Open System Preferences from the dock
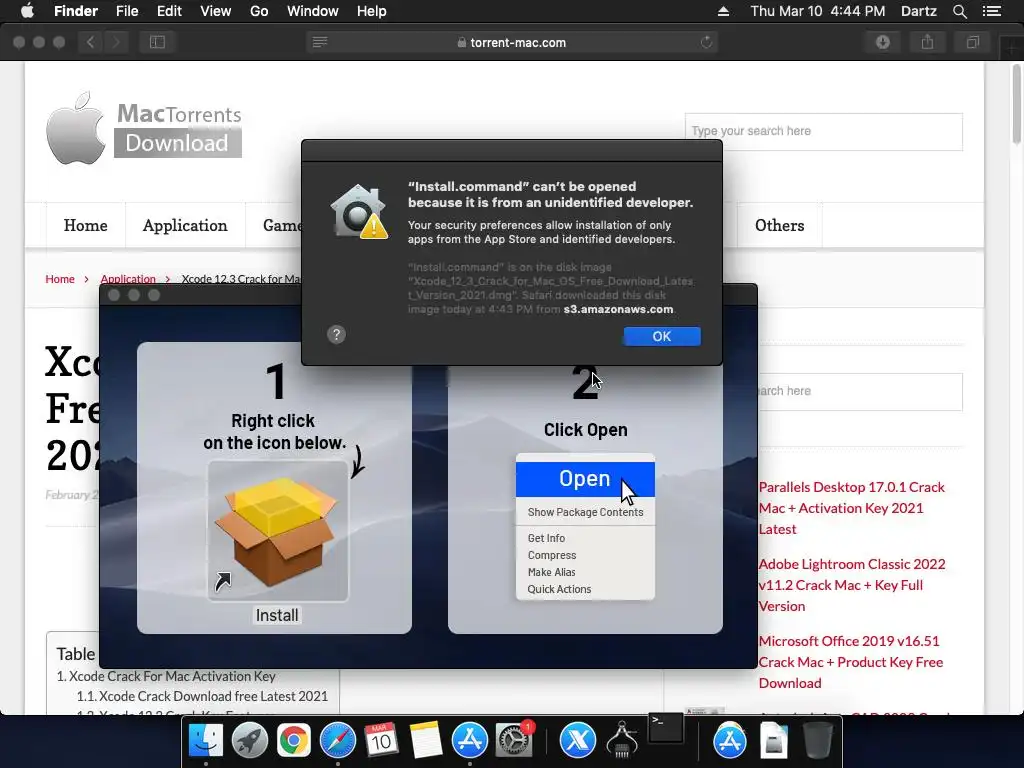The image size is (1024, 768). pos(515,741)
